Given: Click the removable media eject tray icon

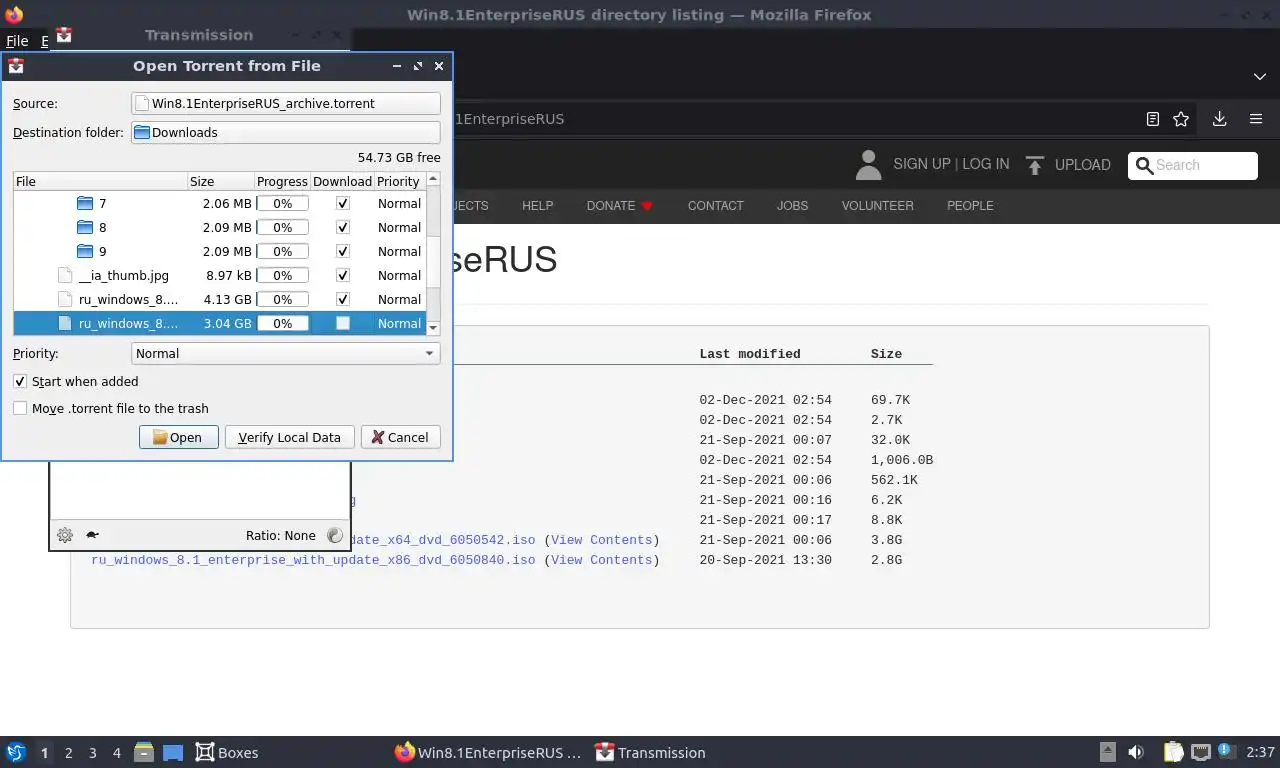Looking at the screenshot, I should (1108, 752).
